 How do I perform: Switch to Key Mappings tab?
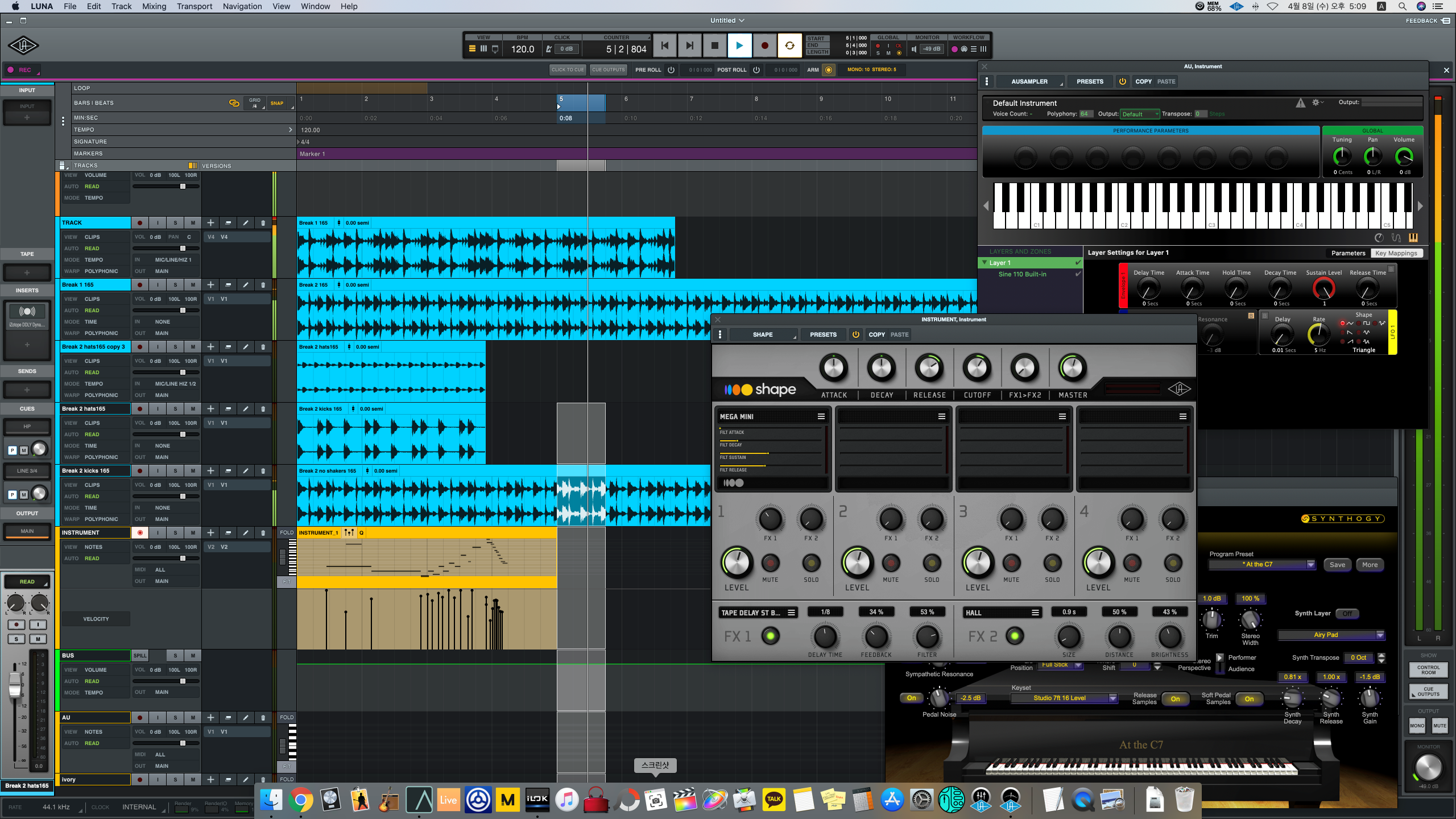(x=1396, y=253)
